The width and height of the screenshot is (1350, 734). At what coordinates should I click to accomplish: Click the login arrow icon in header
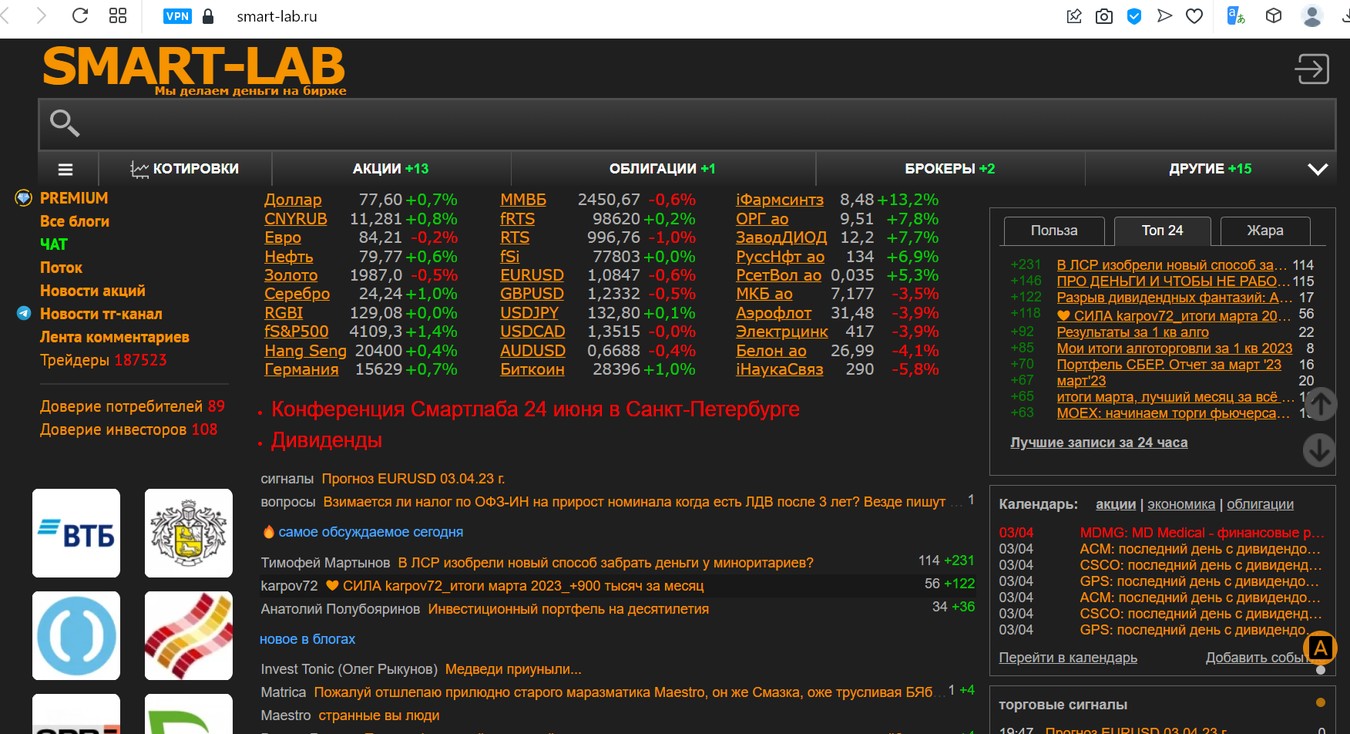[x=1312, y=69]
